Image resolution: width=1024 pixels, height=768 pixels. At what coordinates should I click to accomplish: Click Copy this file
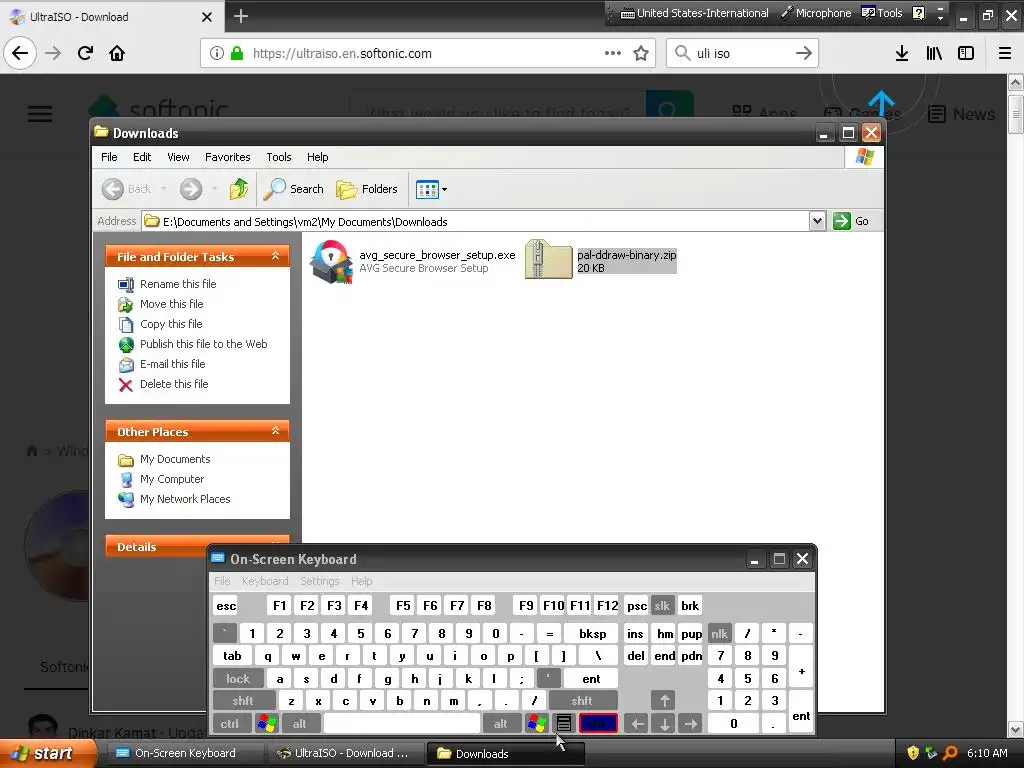171,324
